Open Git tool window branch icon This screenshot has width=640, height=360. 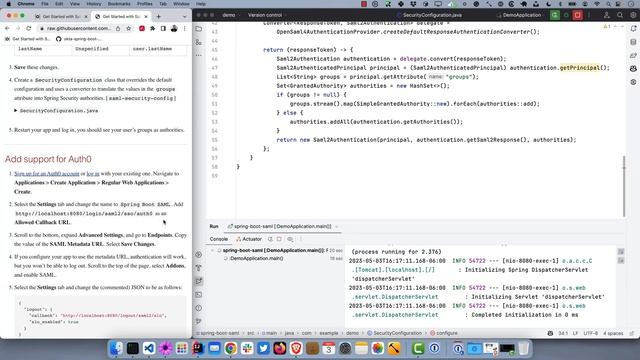(199, 322)
